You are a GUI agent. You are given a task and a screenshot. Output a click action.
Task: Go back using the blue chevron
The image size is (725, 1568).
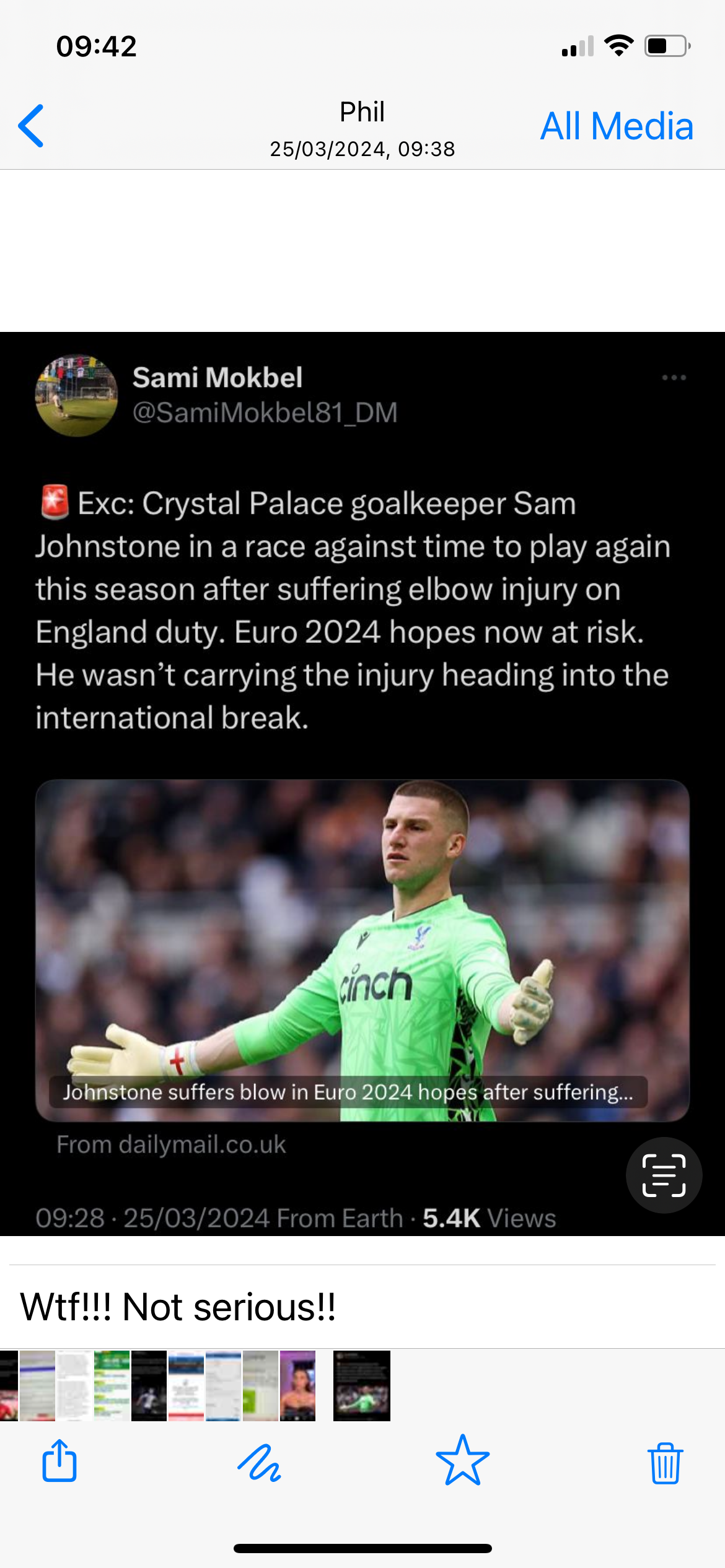tap(31, 126)
